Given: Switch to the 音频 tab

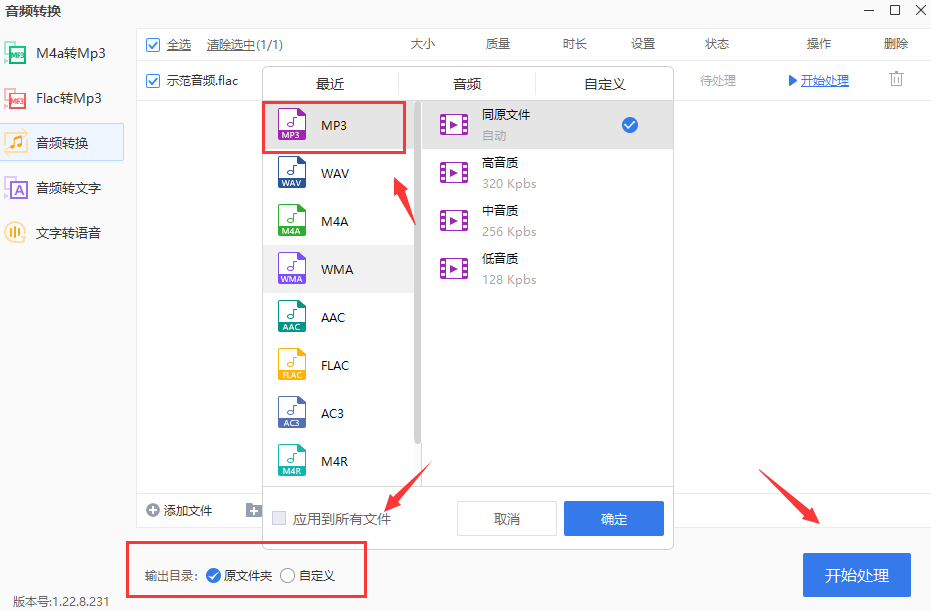Looking at the screenshot, I should point(466,84).
